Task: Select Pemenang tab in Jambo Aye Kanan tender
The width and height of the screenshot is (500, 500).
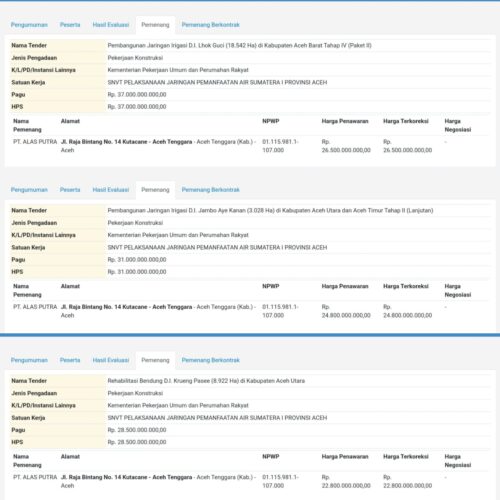Action: pos(155,190)
